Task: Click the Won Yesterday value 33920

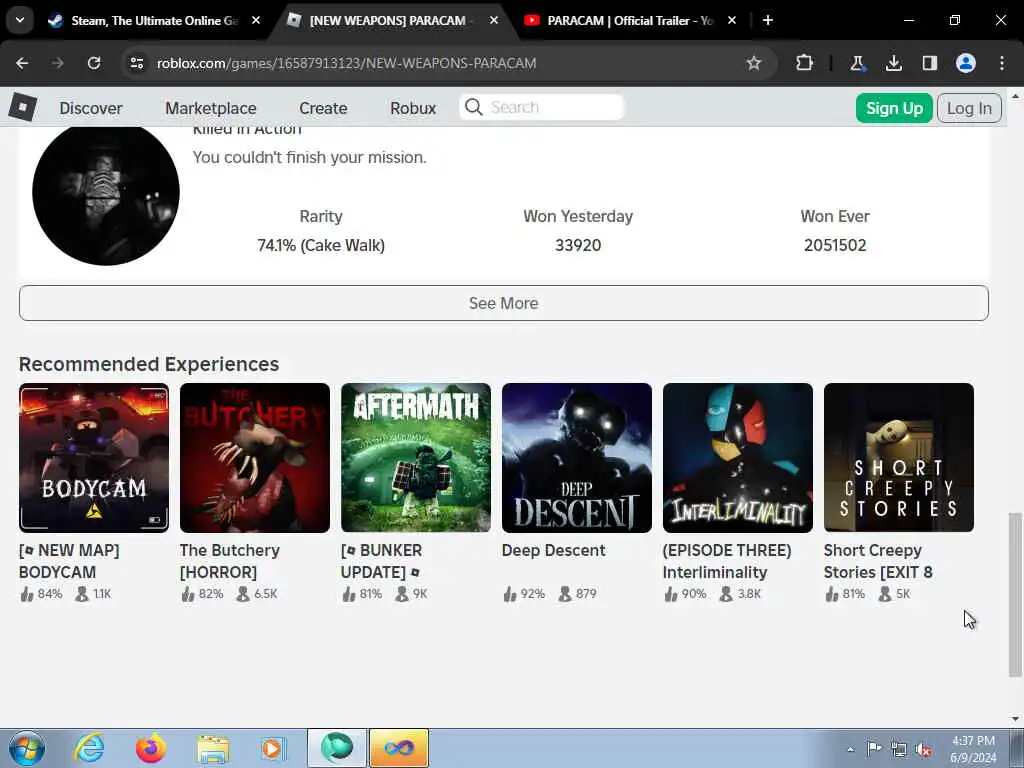Action: (x=578, y=246)
